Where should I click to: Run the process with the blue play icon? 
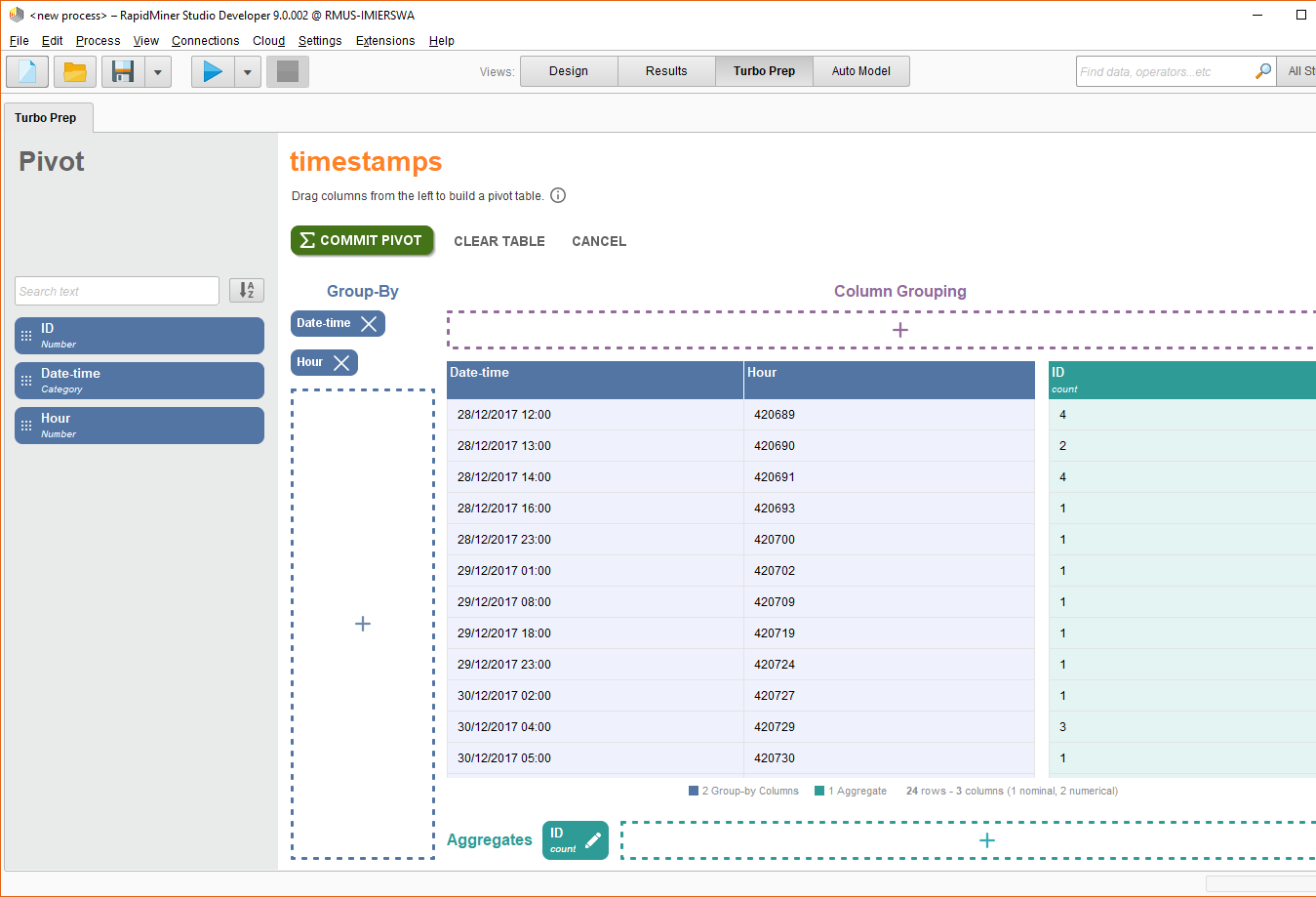pos(213,71)
